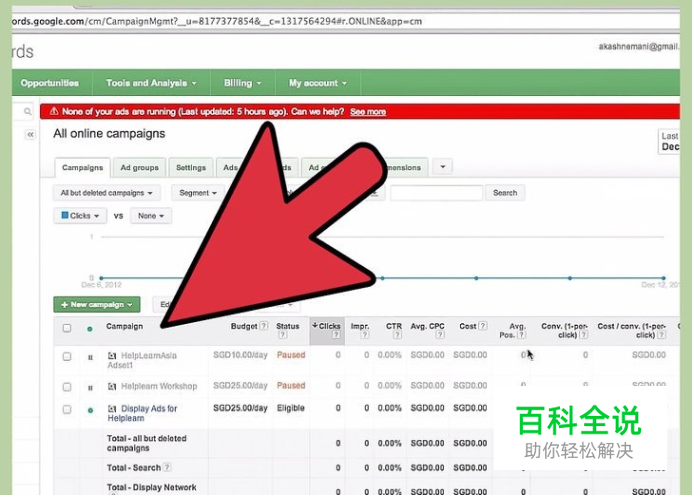This screenshot has height=495, width=692.
Task: Check the Helplearn Workshop row checkbox
Action: (67, 387)
